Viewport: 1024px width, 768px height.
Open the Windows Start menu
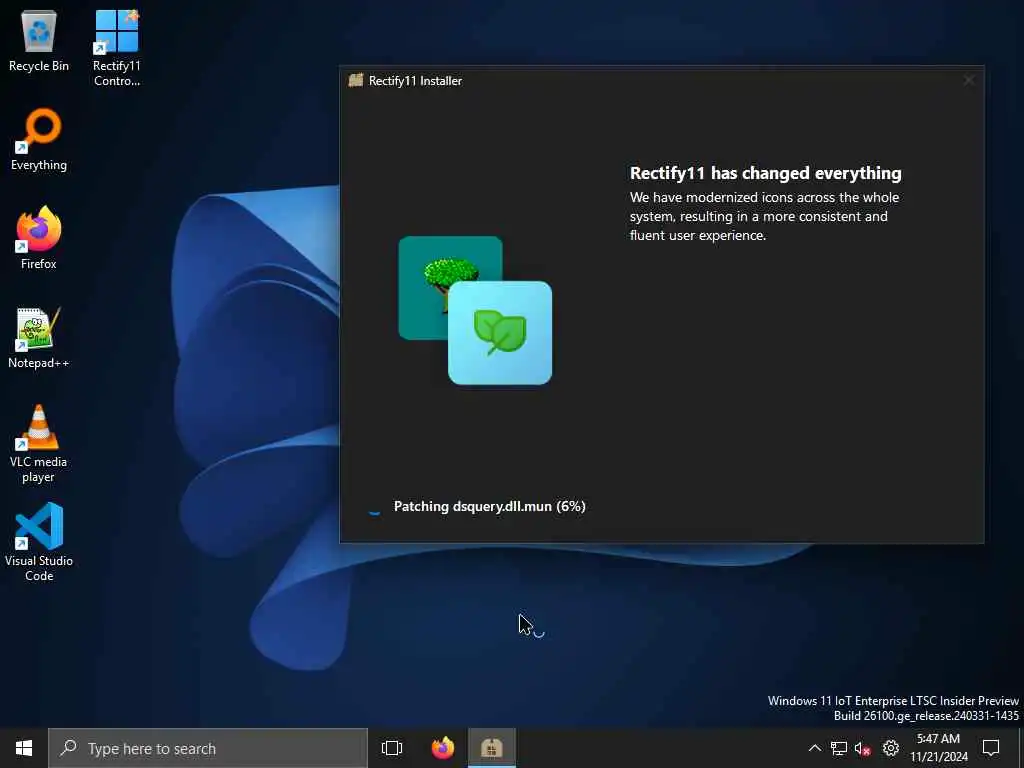pos(24,748)
